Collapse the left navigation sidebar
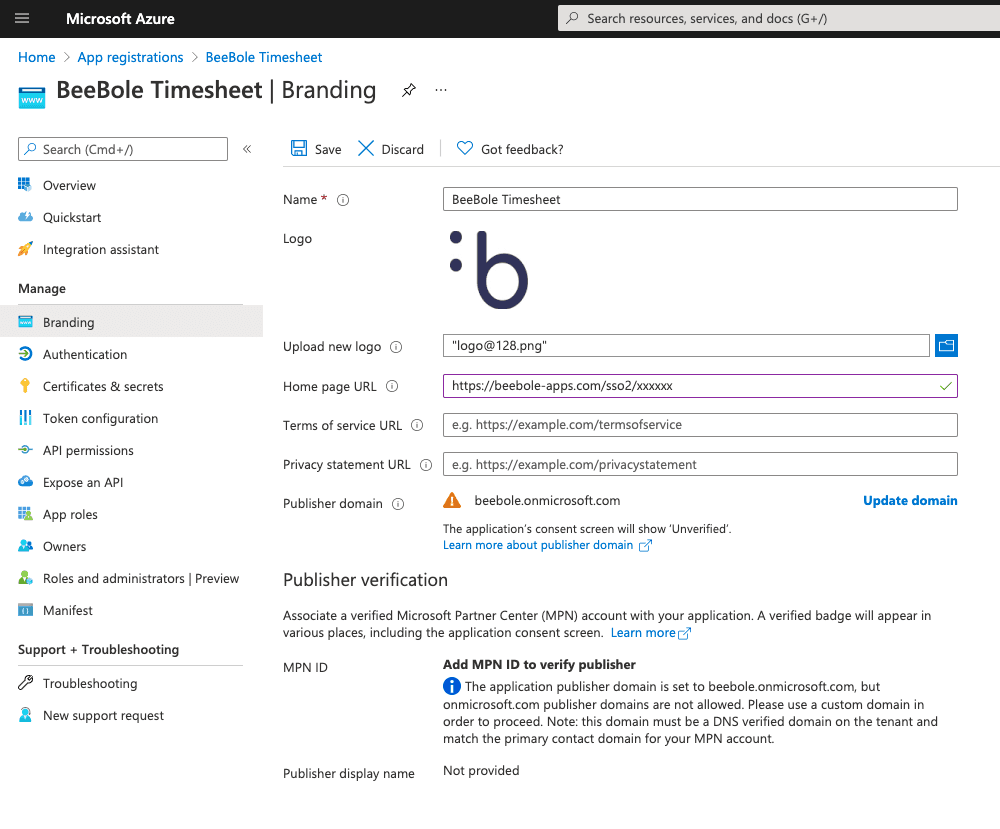 (247, 148)
